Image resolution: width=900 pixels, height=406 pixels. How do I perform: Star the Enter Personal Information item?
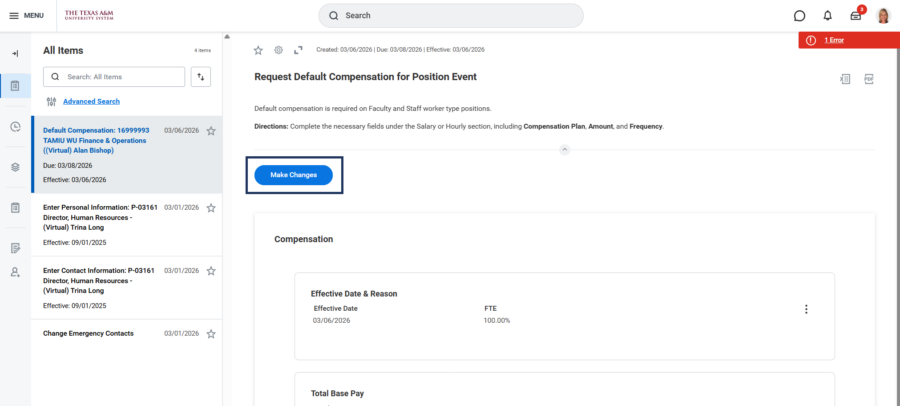coord(211,208)
